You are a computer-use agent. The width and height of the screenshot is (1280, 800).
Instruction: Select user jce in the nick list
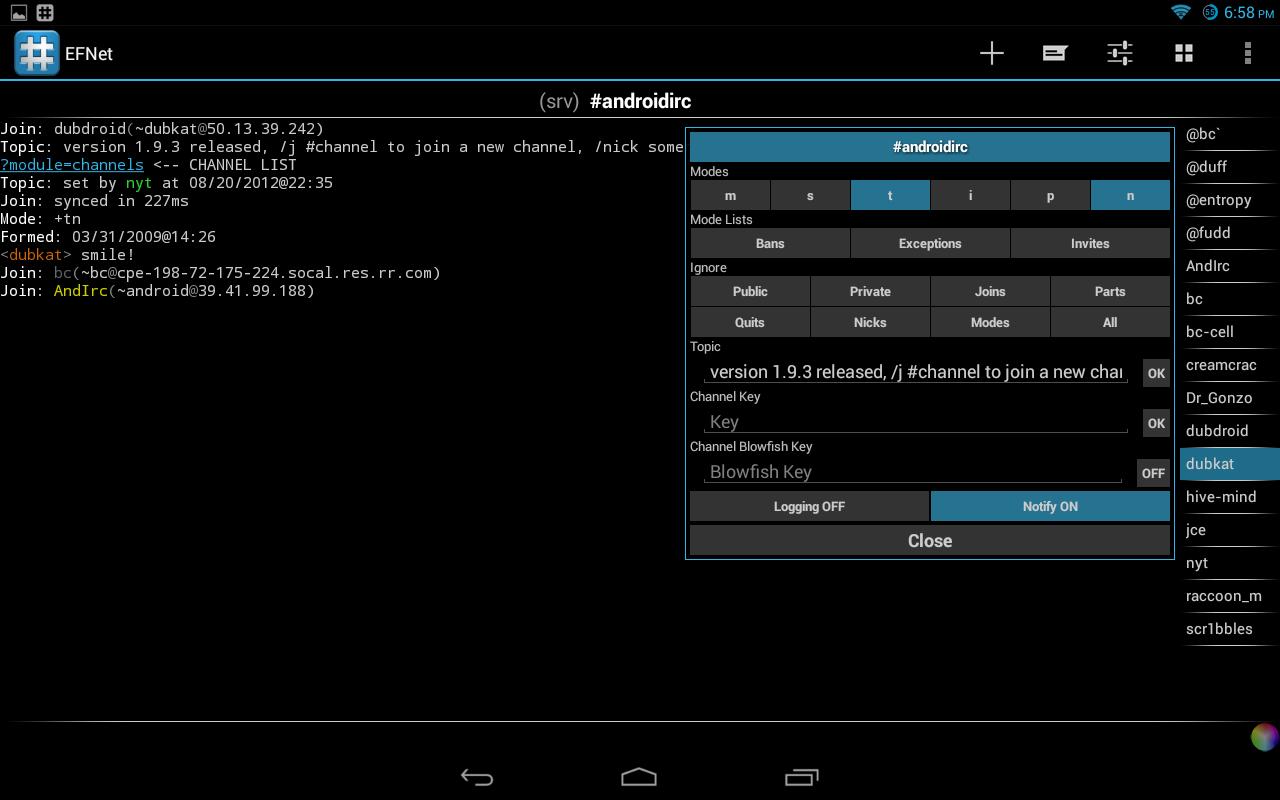tap(1229, 530)
